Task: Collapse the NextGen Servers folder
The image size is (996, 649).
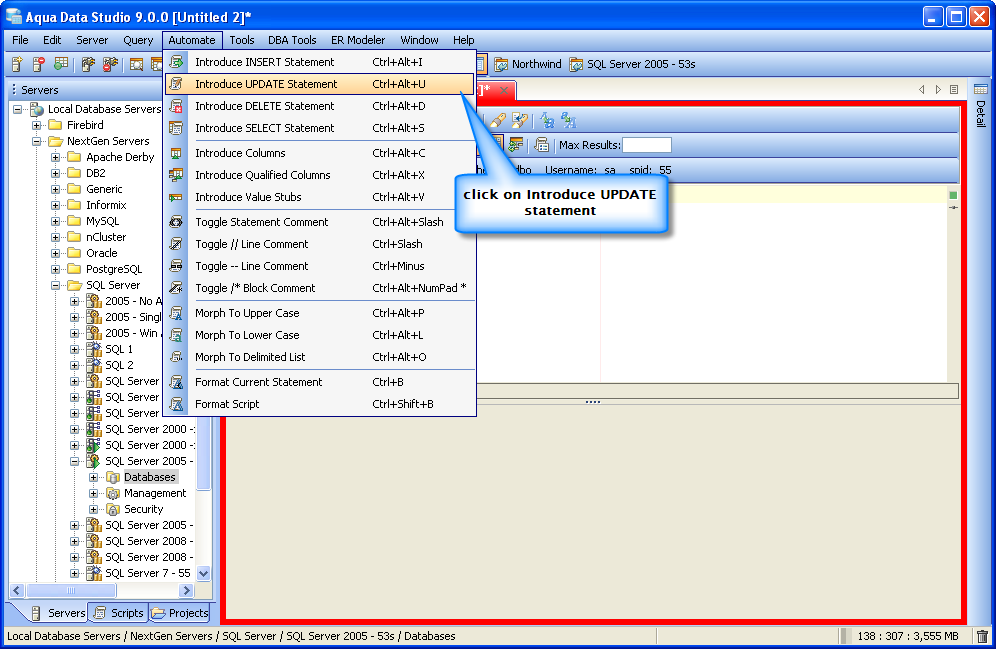Action: (37, 141)
